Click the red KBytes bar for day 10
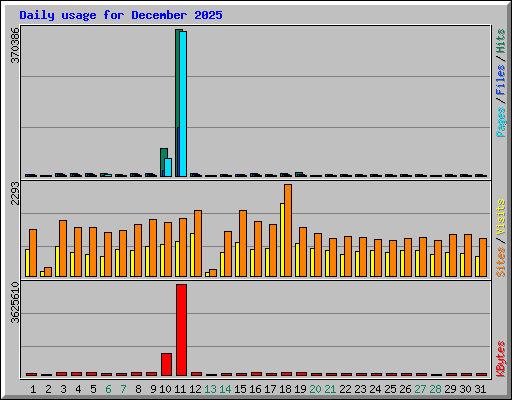 click(x=166, y=364)
